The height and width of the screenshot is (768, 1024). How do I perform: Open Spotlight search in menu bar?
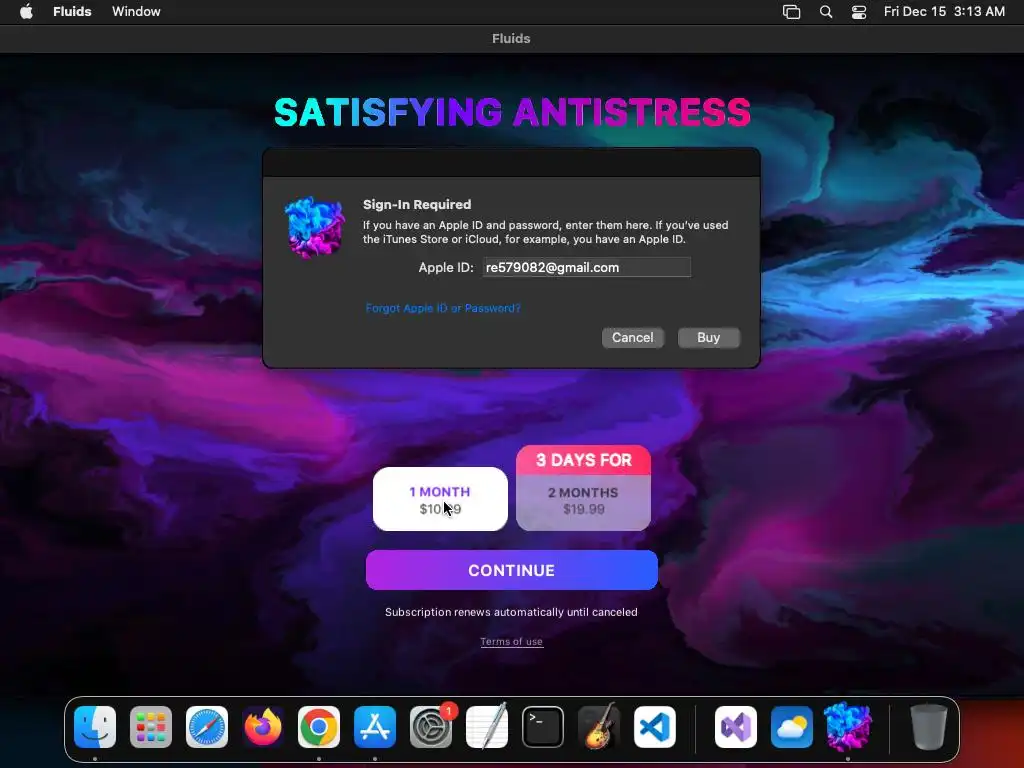point(826,12)
